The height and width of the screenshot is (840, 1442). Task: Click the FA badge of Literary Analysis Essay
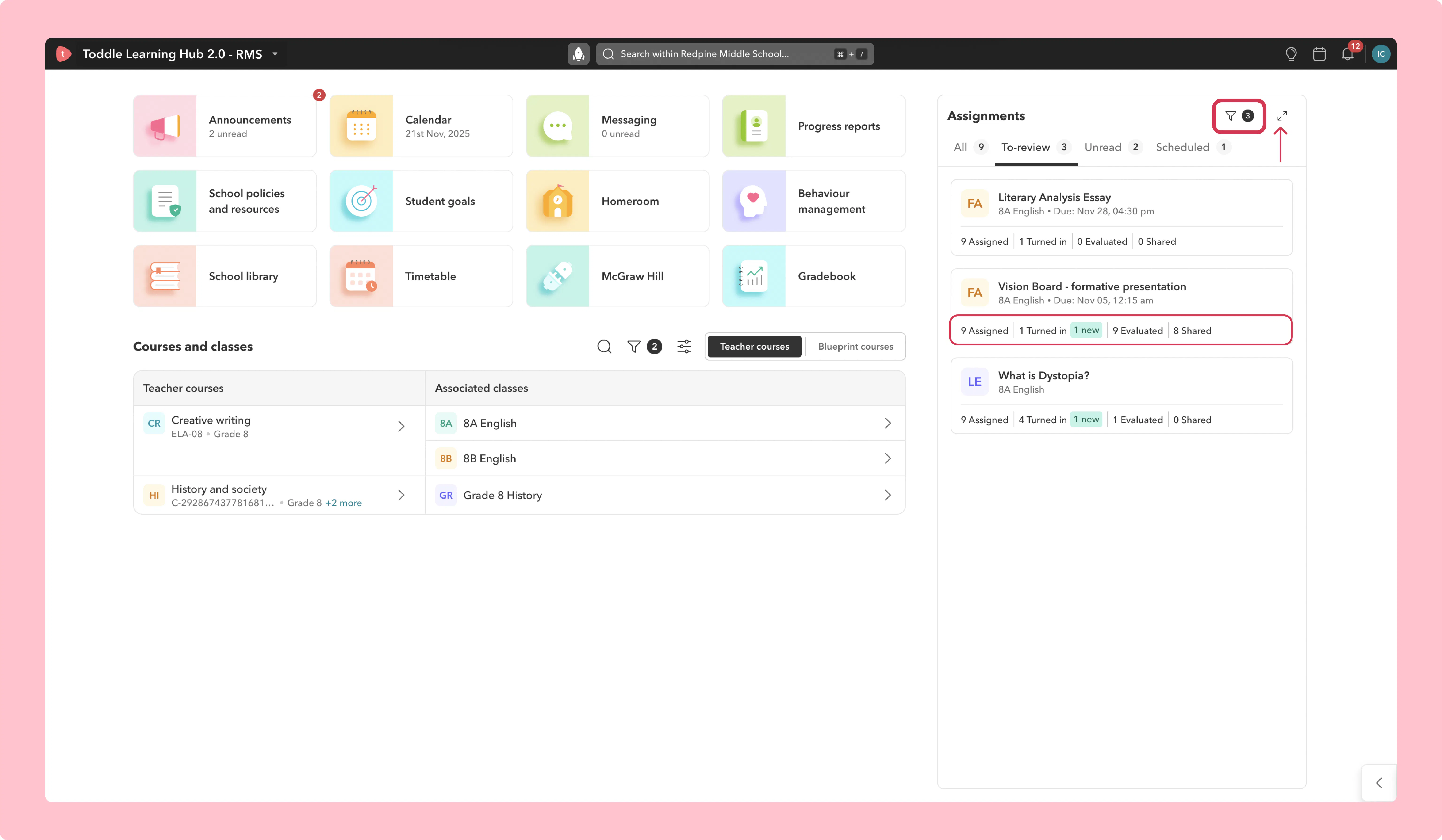(974, 203)
